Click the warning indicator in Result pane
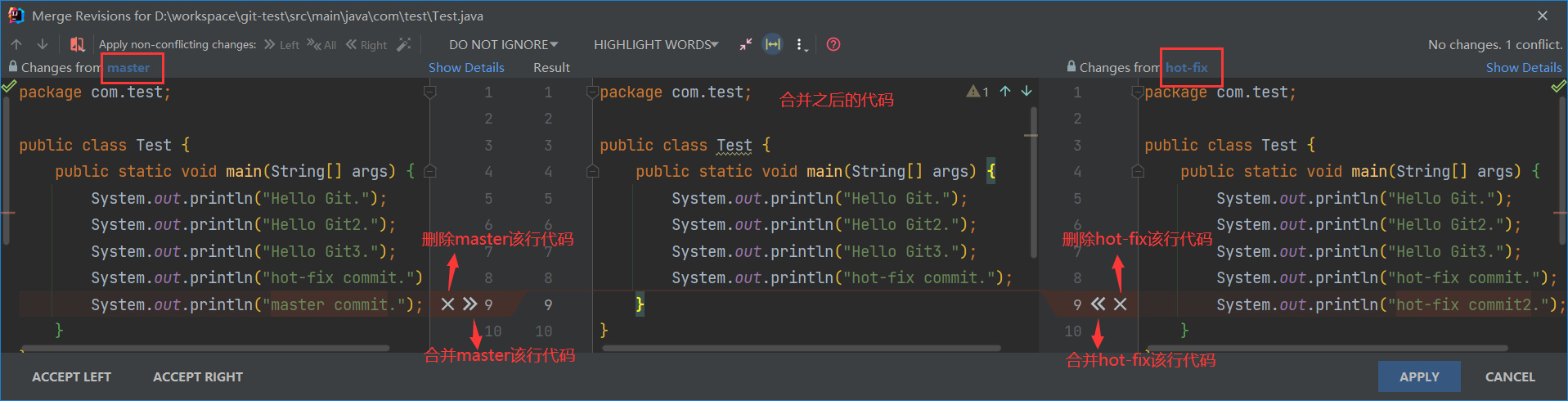The width and height of the screenshot is (1568, 401). point(977,92)
